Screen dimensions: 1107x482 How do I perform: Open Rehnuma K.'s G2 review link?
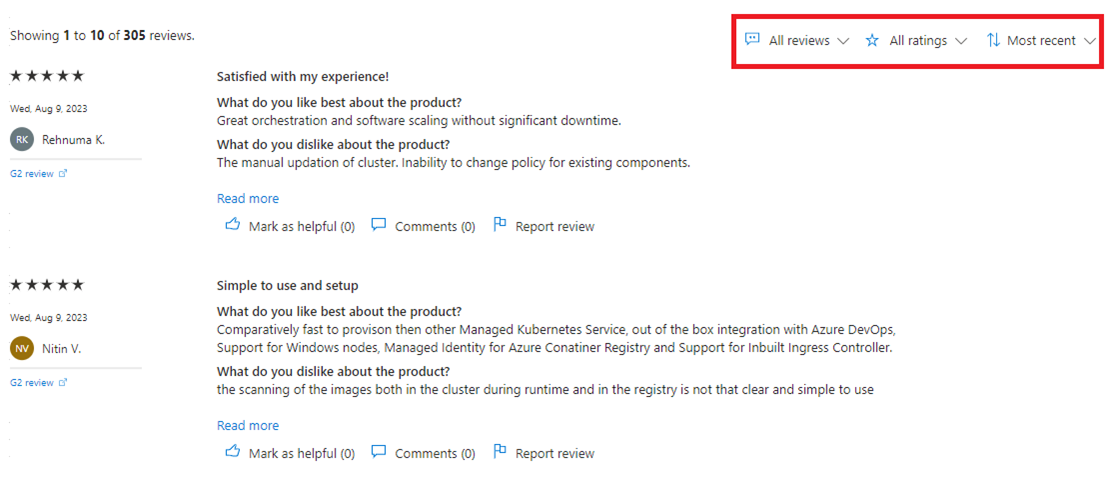32,174
